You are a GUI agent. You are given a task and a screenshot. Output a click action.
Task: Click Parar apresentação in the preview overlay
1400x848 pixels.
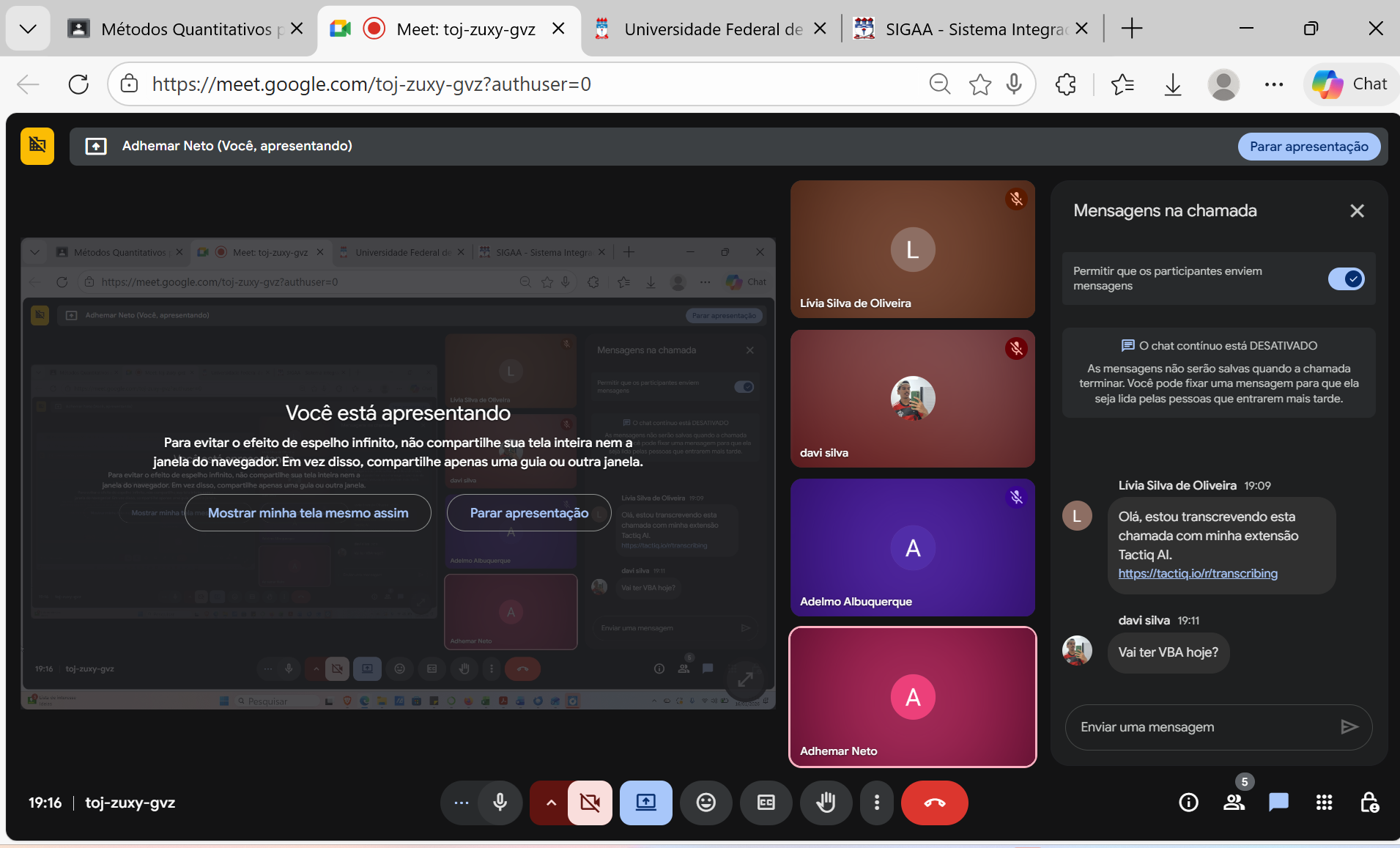(529, 513)
